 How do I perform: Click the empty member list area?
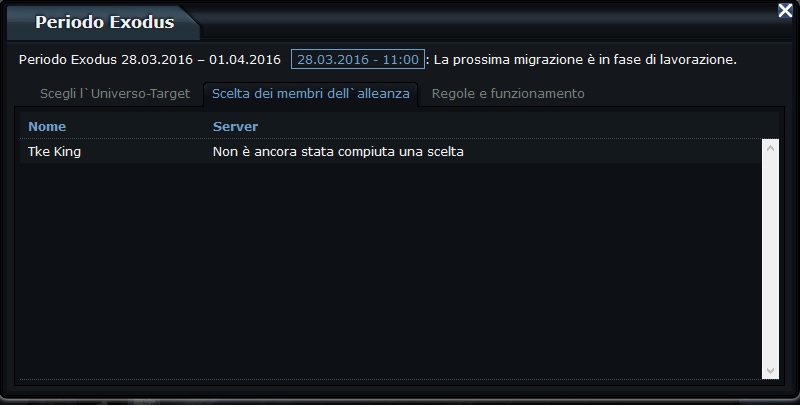[391, 271]
